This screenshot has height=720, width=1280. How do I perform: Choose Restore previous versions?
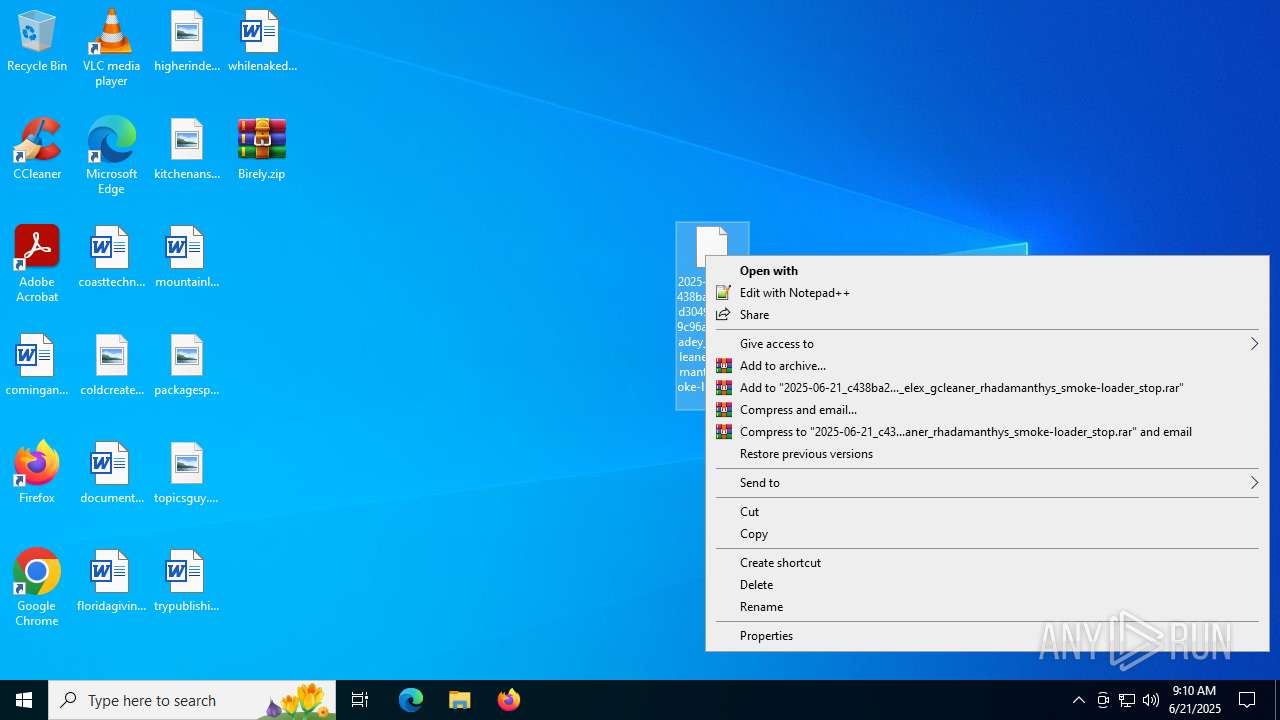click(x=987, y=453)
